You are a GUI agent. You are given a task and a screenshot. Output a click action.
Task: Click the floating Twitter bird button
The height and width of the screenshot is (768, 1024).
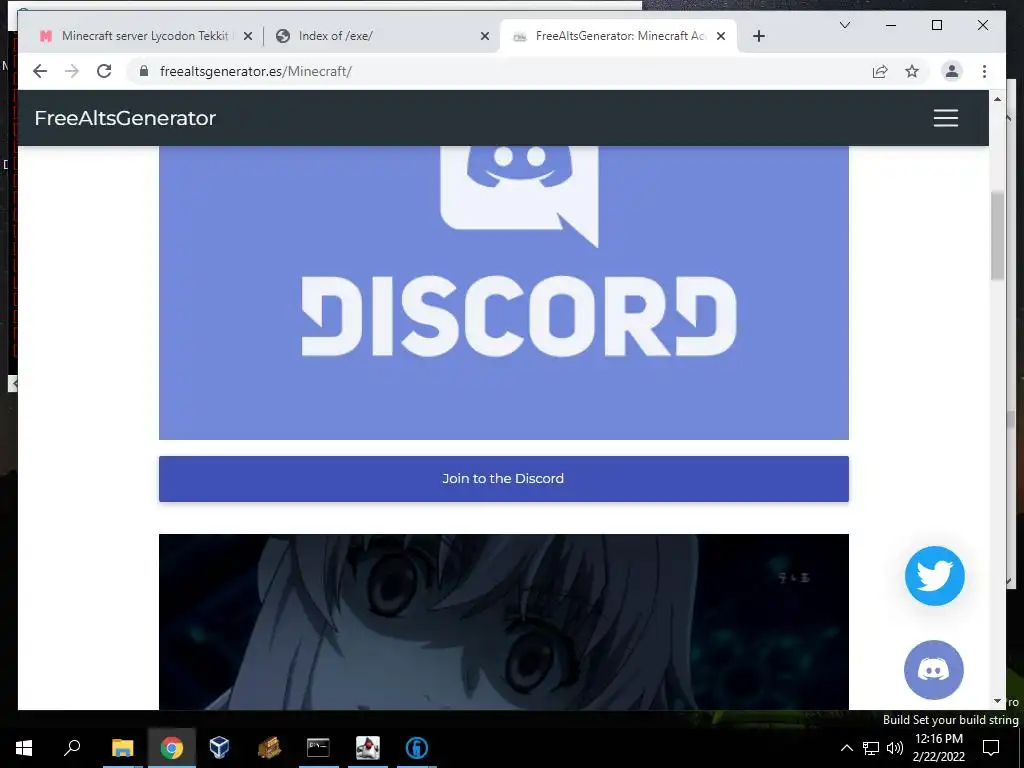(x=934, y=576)
